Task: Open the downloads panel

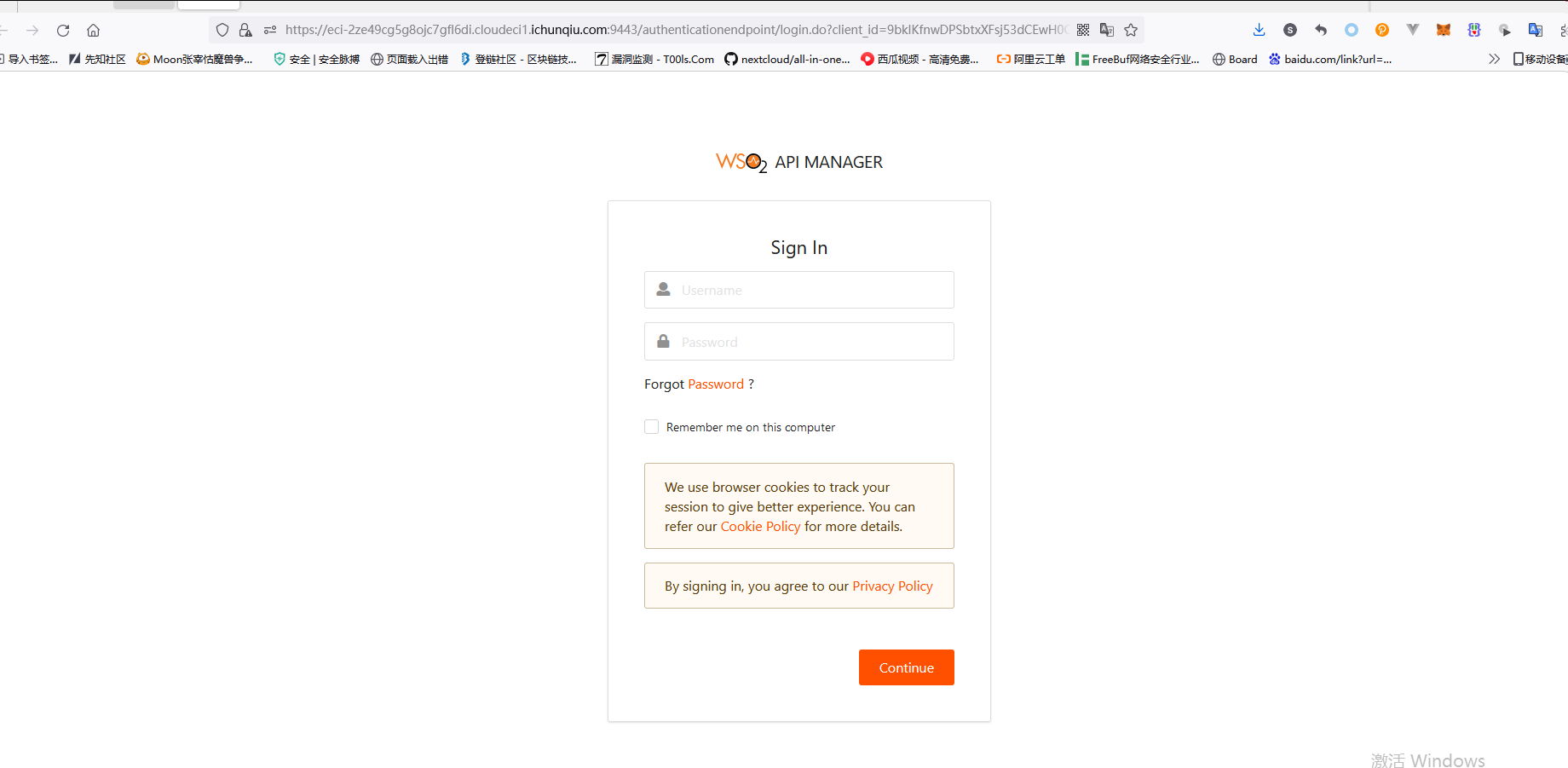Action: coord(1259,31)
